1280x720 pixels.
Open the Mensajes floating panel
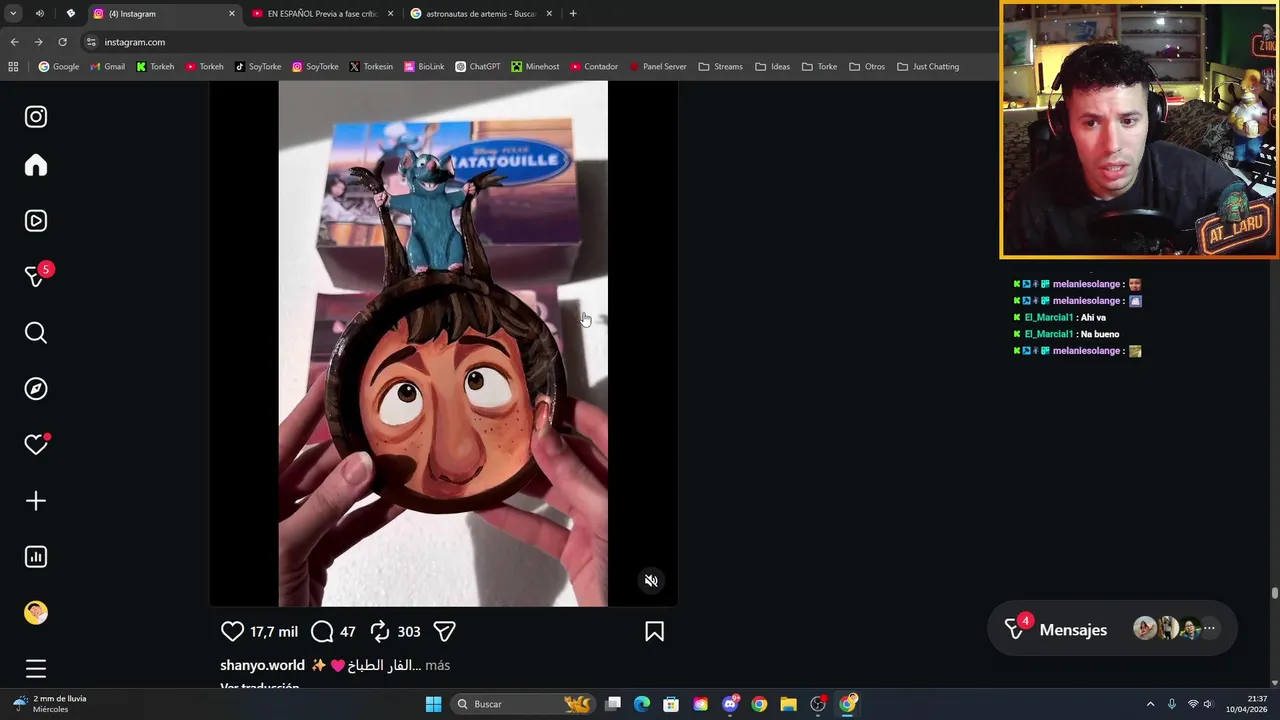click(1111, 629)
